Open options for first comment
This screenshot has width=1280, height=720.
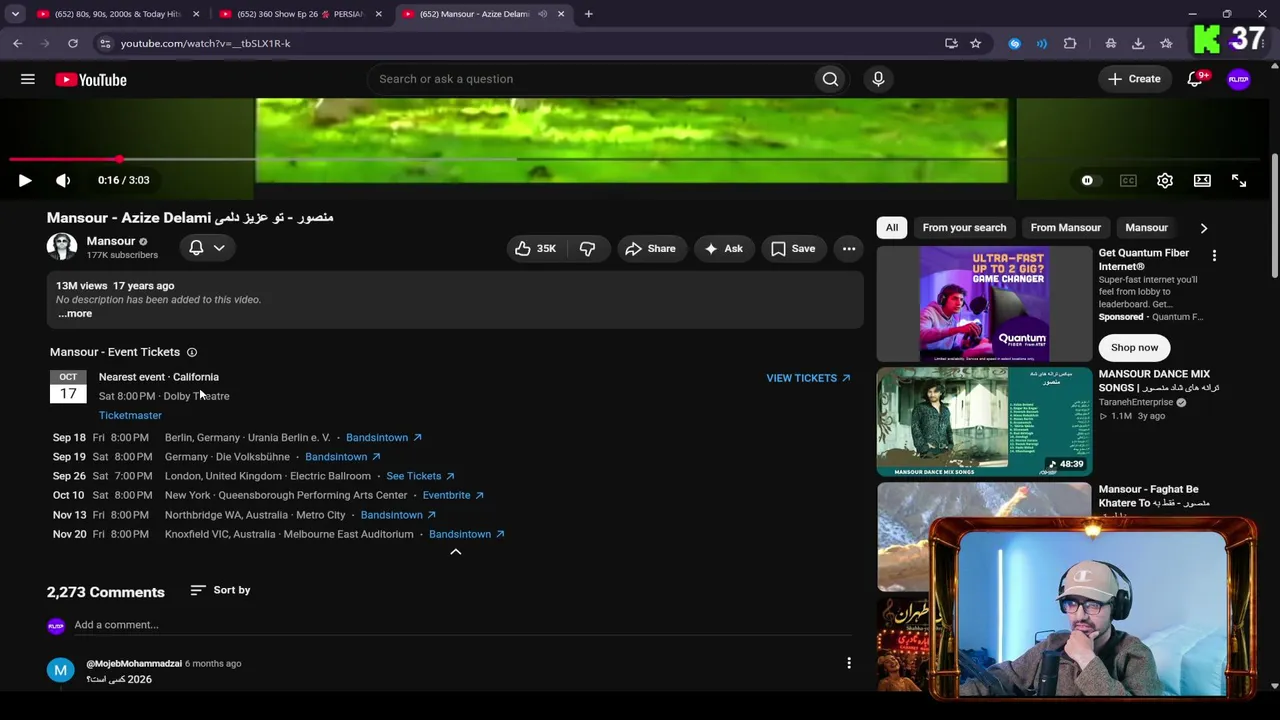[x=849, y=663]
